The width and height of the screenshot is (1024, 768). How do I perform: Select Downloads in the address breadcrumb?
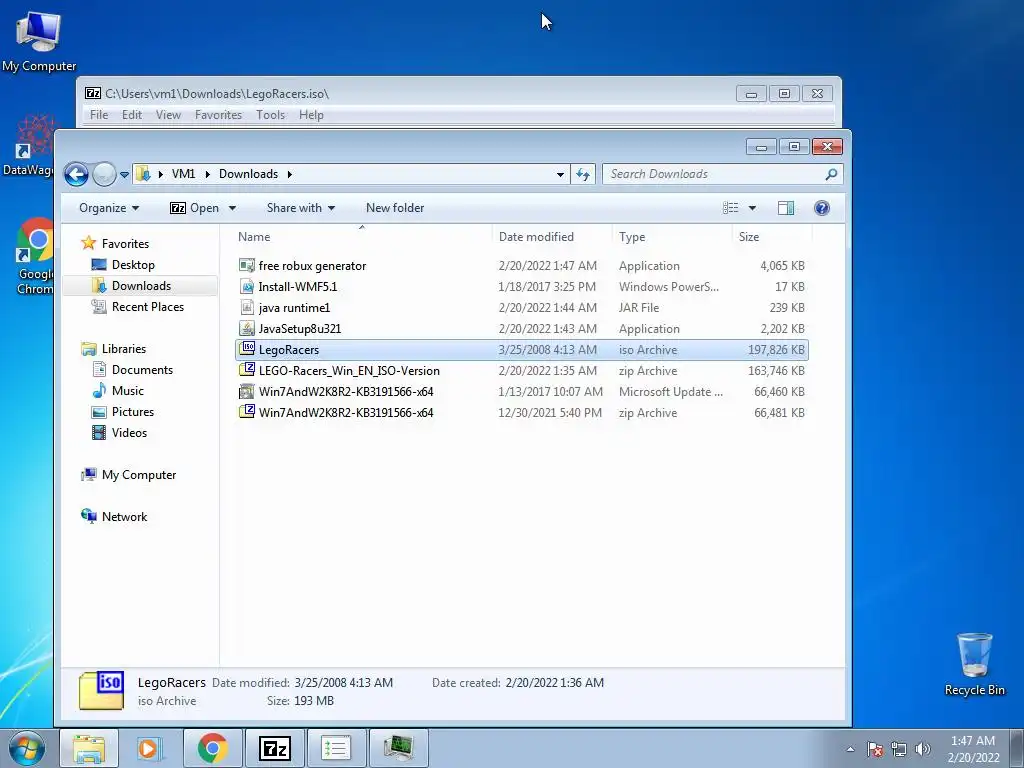point(248,174)
